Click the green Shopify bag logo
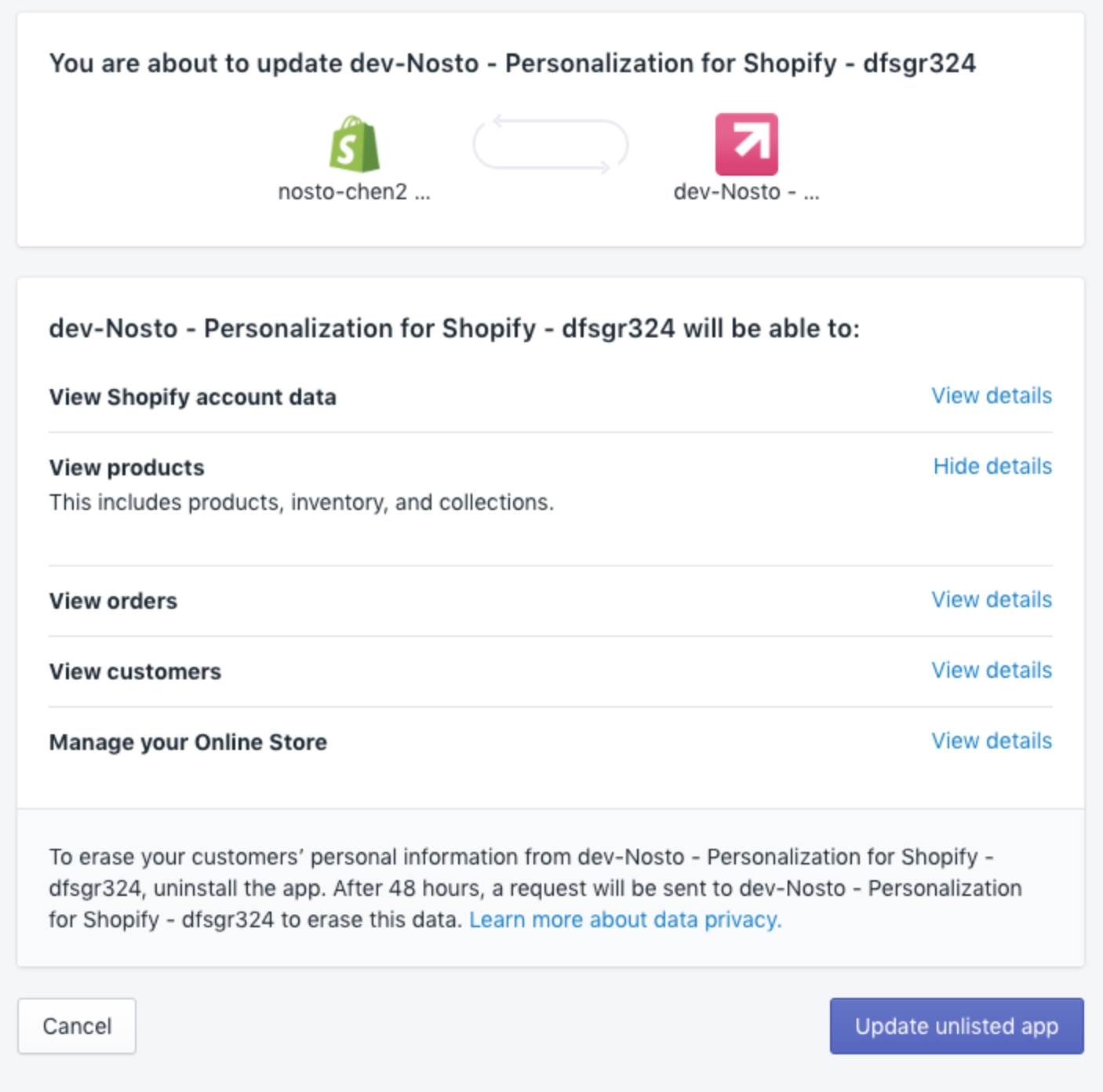Image resolution: width=1103 pixels, height=1092 pixels. click(x=355, y=144)
